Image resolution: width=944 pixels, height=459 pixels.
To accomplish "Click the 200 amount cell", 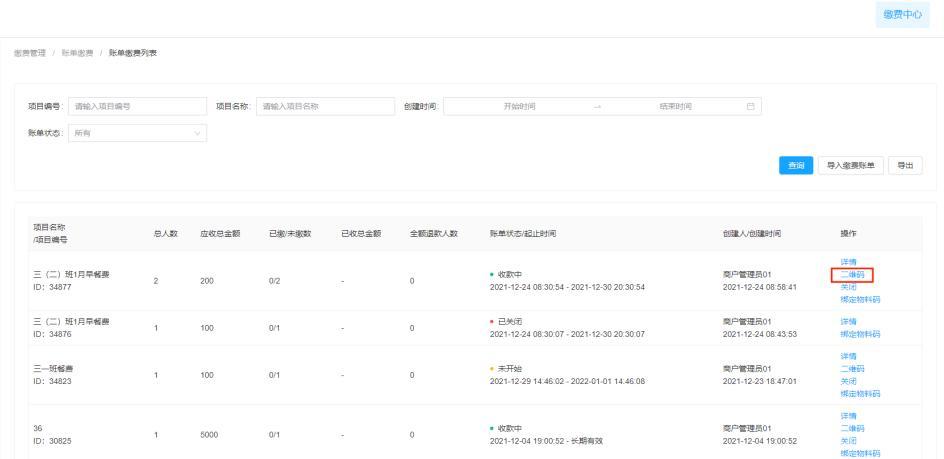I will pos(206,281).
